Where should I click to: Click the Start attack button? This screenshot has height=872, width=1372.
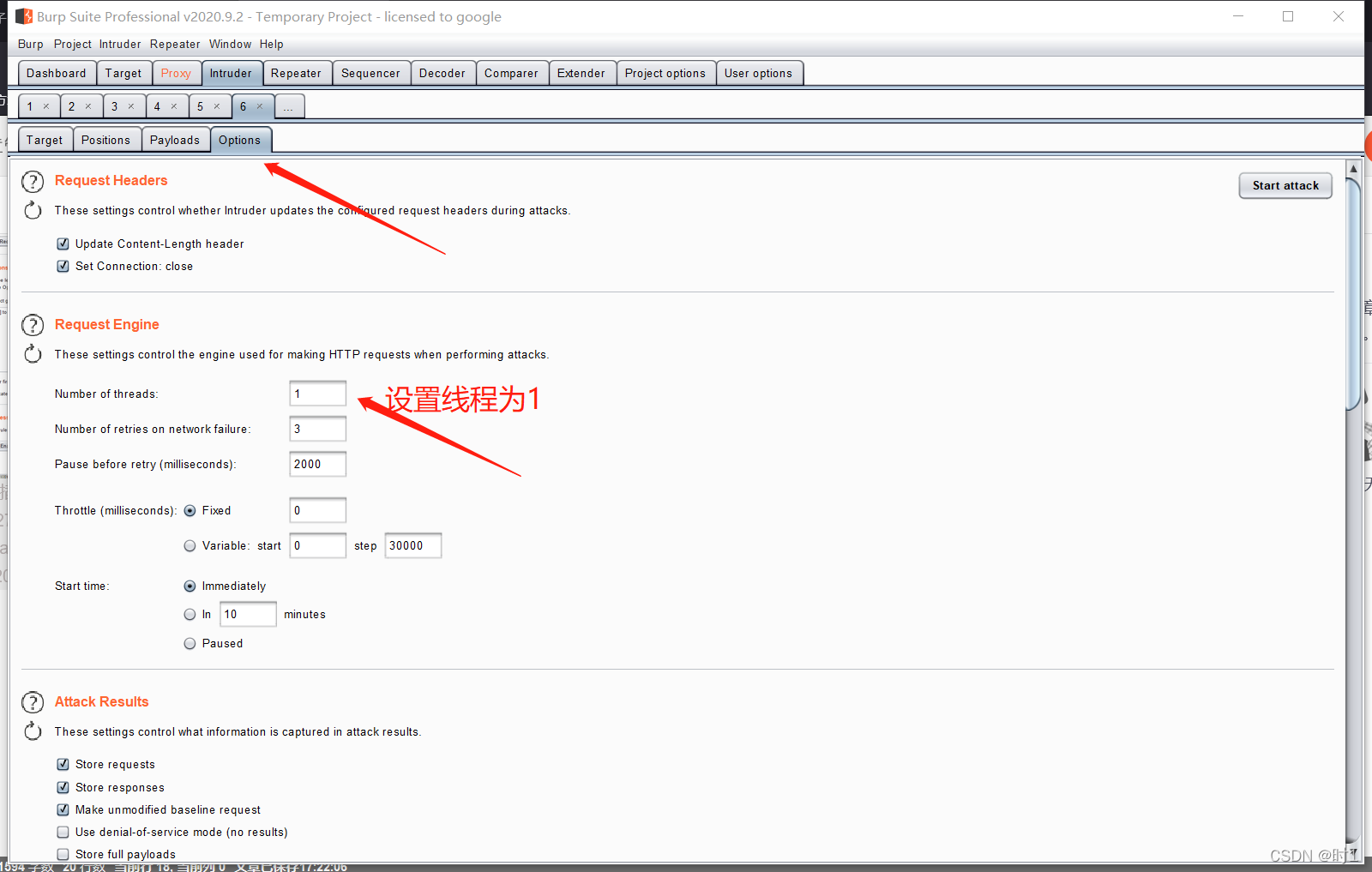click(1285, 185)
